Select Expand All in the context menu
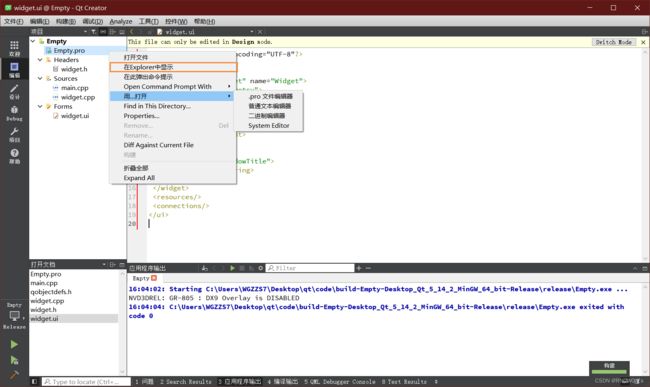Screen dimensions: 650x387 click(x=139, y=178)
